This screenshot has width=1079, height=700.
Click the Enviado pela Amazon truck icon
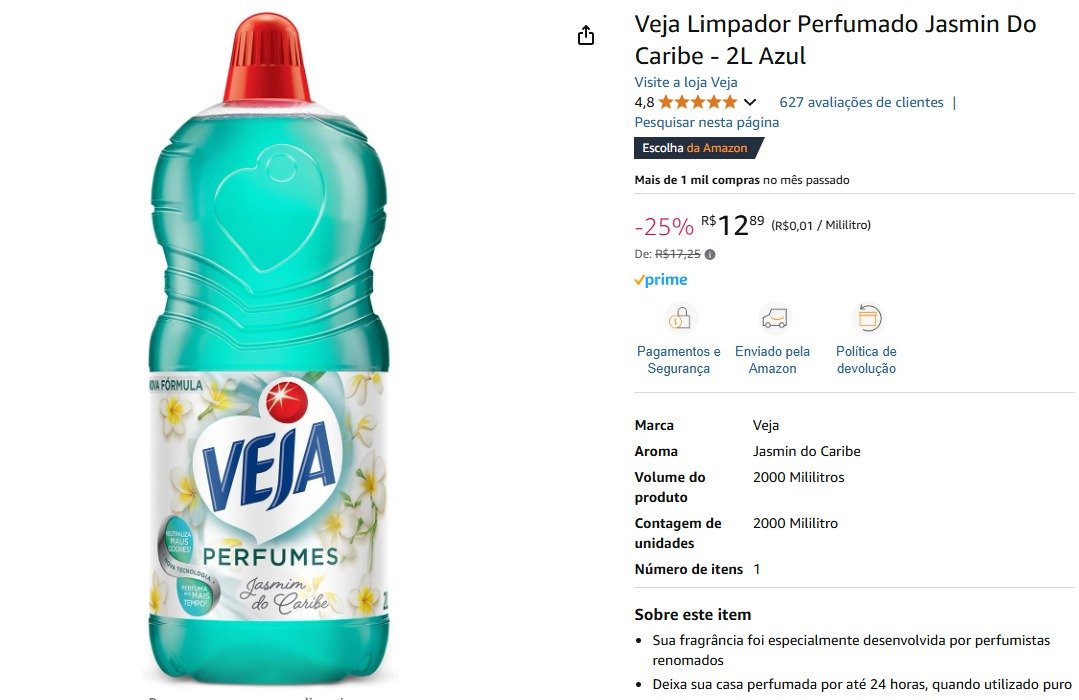coord(773,319)
